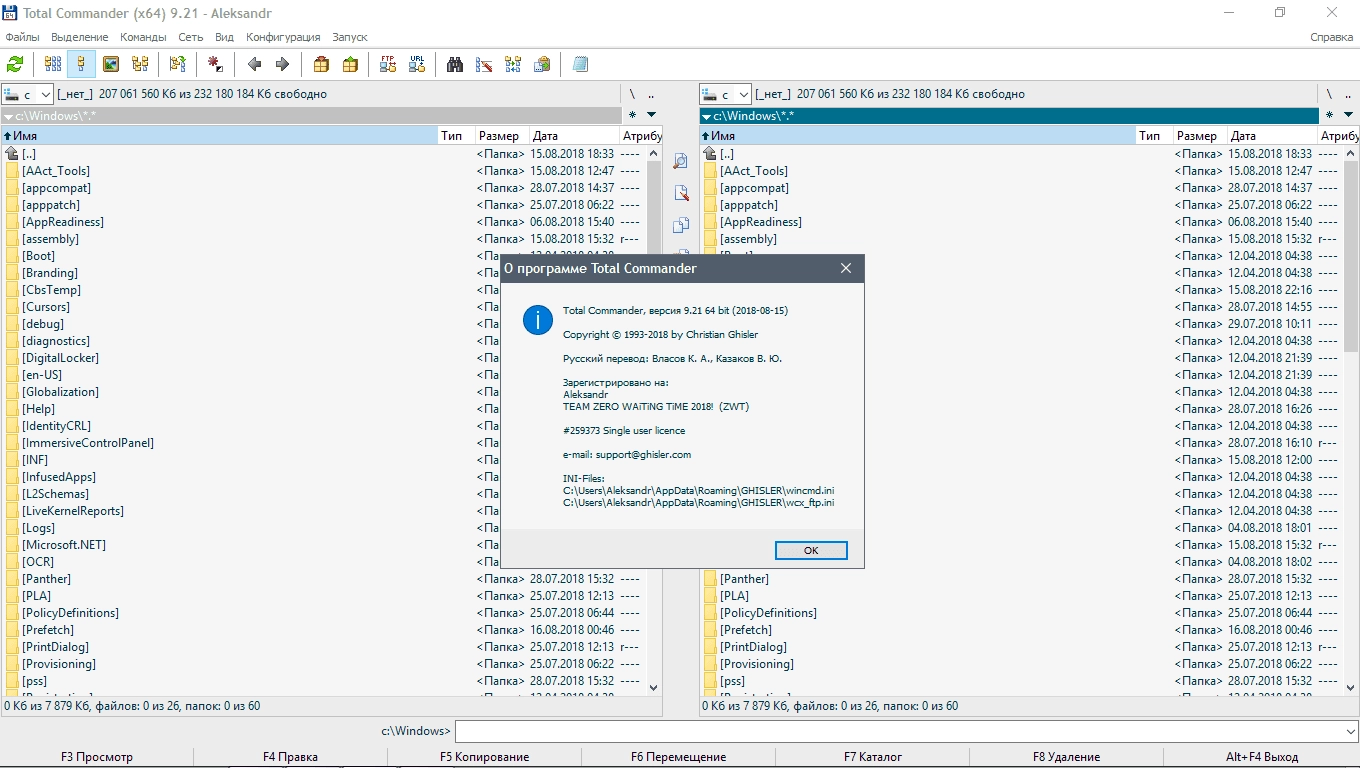Screen dimensions: 1360x768
Task: Click the green Reread source refresh icon
Action: 15,64
